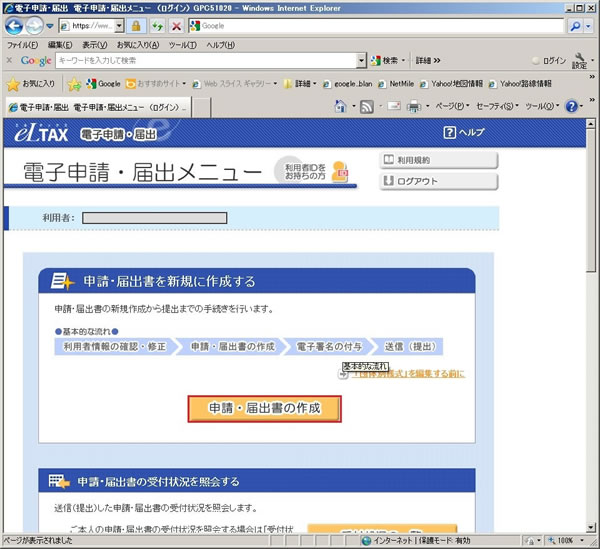The width and height of the screenshot is (600, 549).
Task: Click 詳細 >> on the Google toolbar
Action: (x=428, y=60)
